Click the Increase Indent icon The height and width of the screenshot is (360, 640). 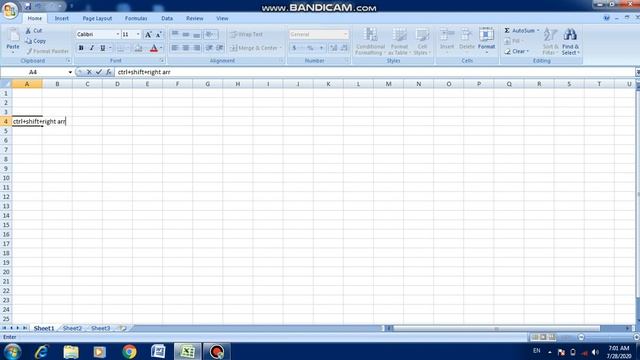click(x=220, y=48)
